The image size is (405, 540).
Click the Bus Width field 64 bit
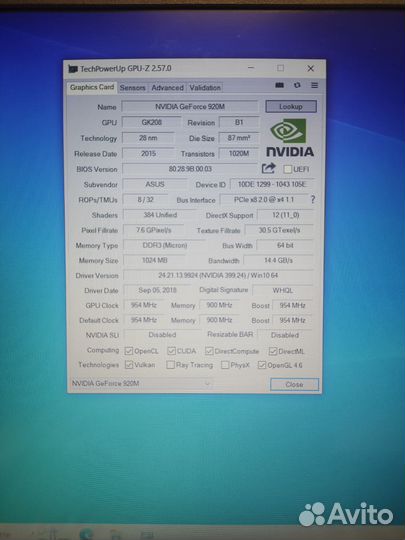pyautogui.click(x=285, y=245)
